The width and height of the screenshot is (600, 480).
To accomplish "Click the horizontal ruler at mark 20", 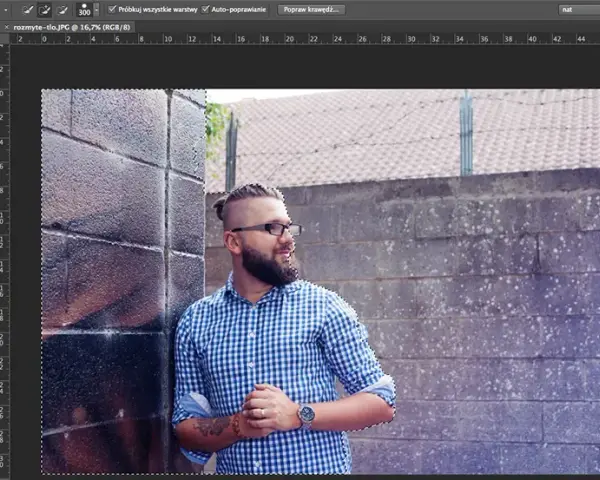I will (x=290, y=39).
